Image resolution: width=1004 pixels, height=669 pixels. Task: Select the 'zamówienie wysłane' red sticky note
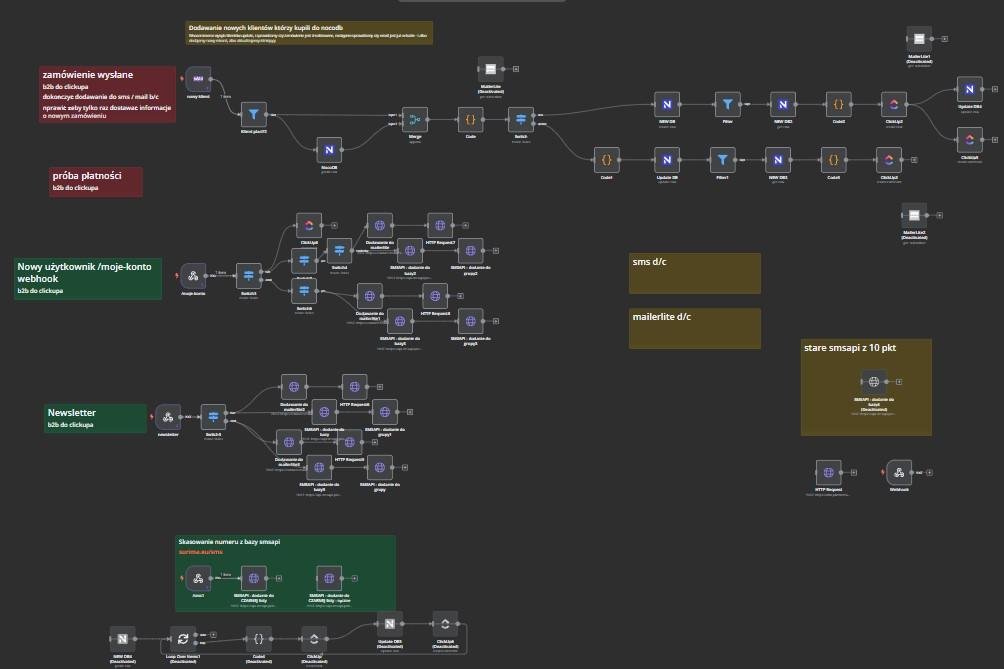[x=108, y=95]
